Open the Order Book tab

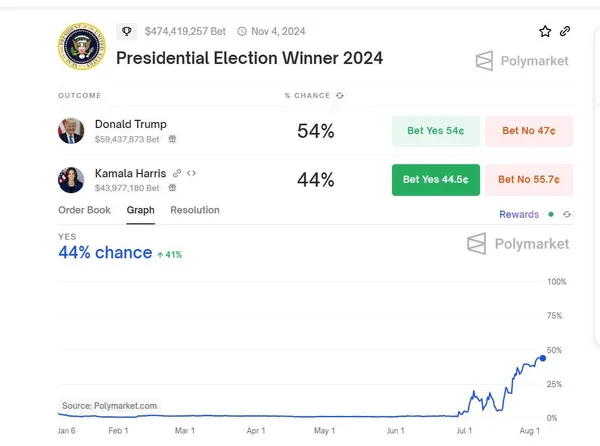pos(84,210)
